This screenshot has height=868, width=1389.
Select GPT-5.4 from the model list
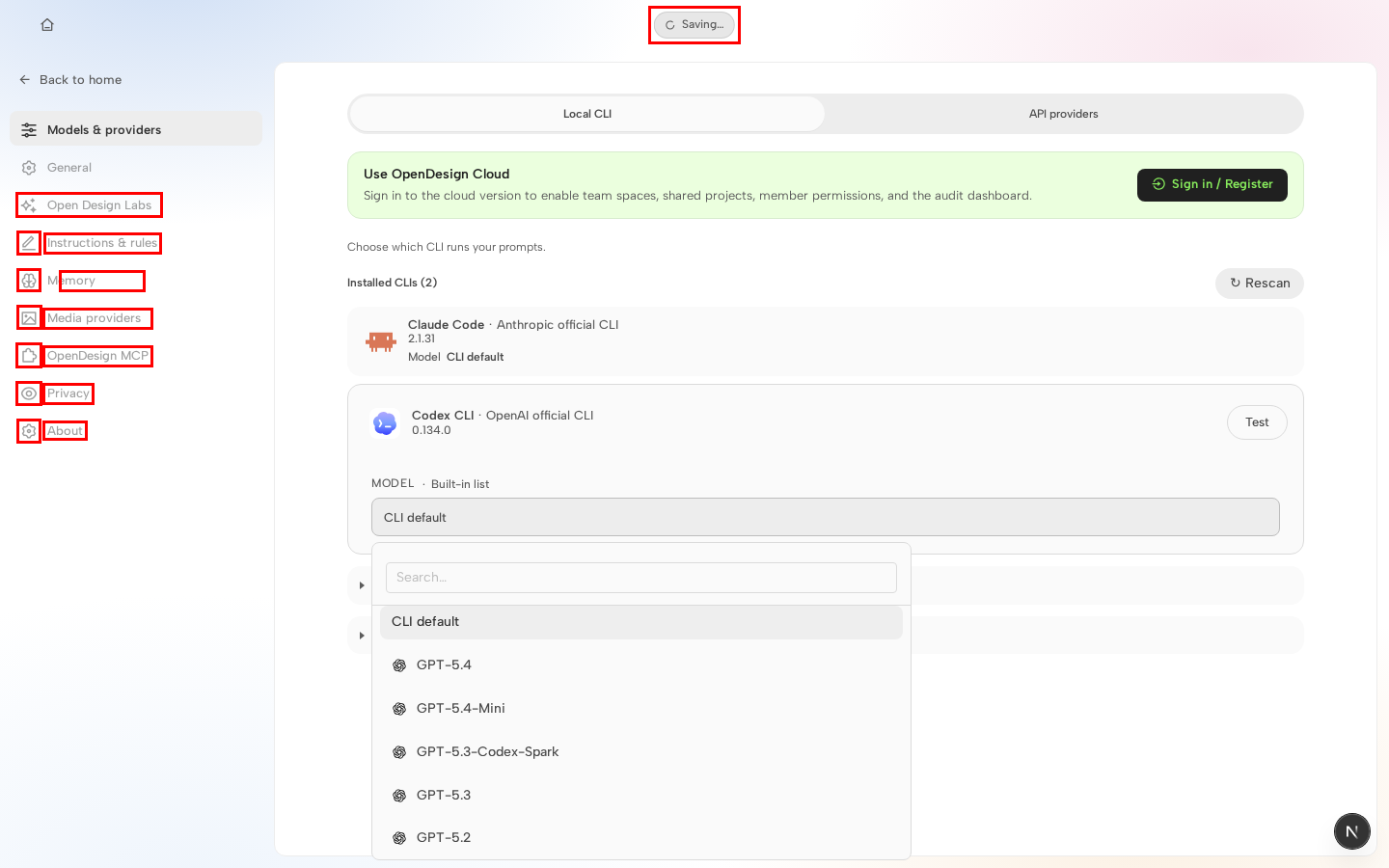point(641,665)
